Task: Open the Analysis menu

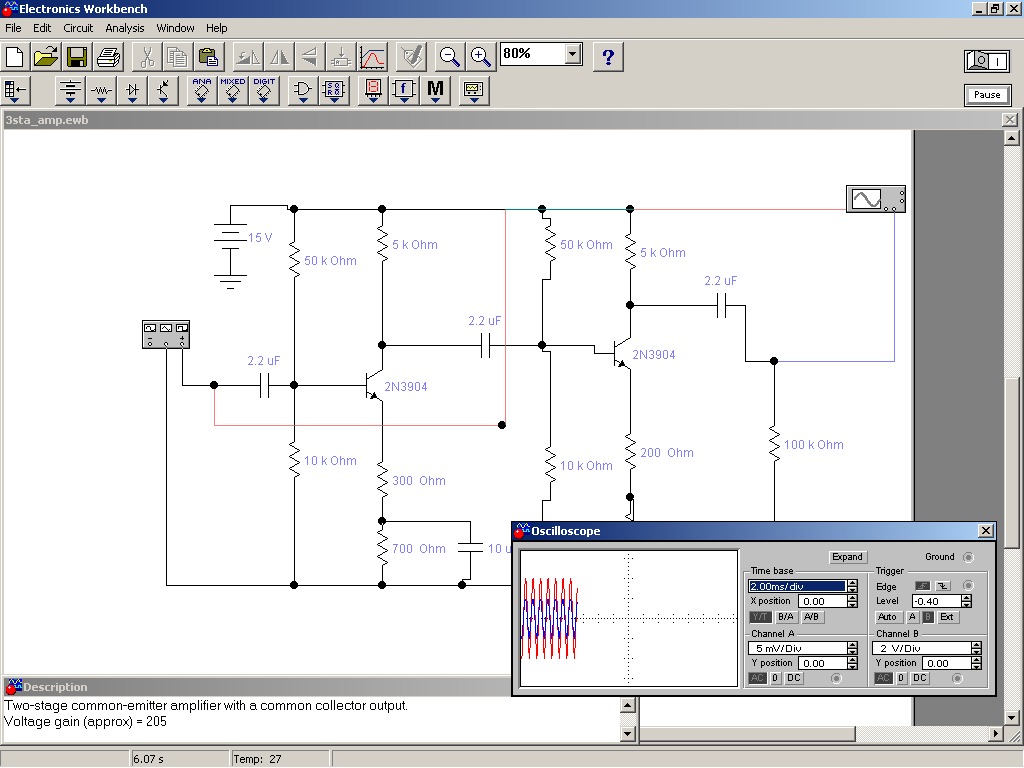Action: 125,28
